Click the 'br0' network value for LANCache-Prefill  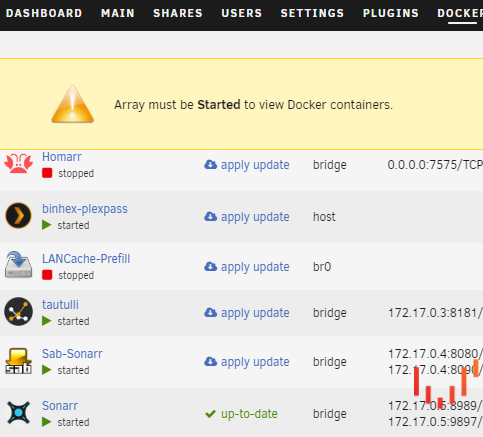point(322,267)
